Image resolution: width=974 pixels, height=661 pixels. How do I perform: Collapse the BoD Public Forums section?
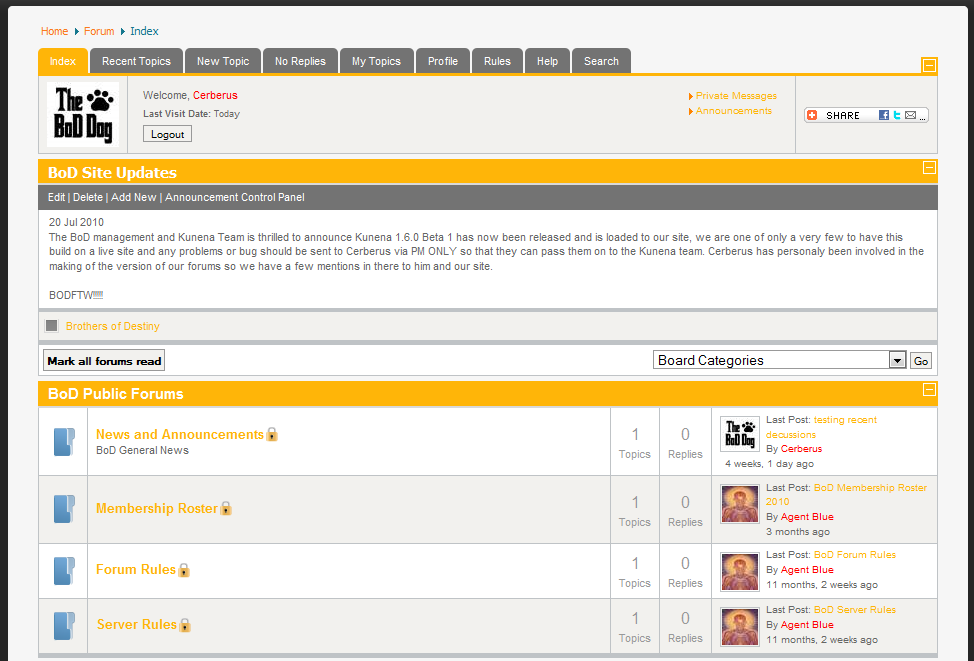point(929,389)
